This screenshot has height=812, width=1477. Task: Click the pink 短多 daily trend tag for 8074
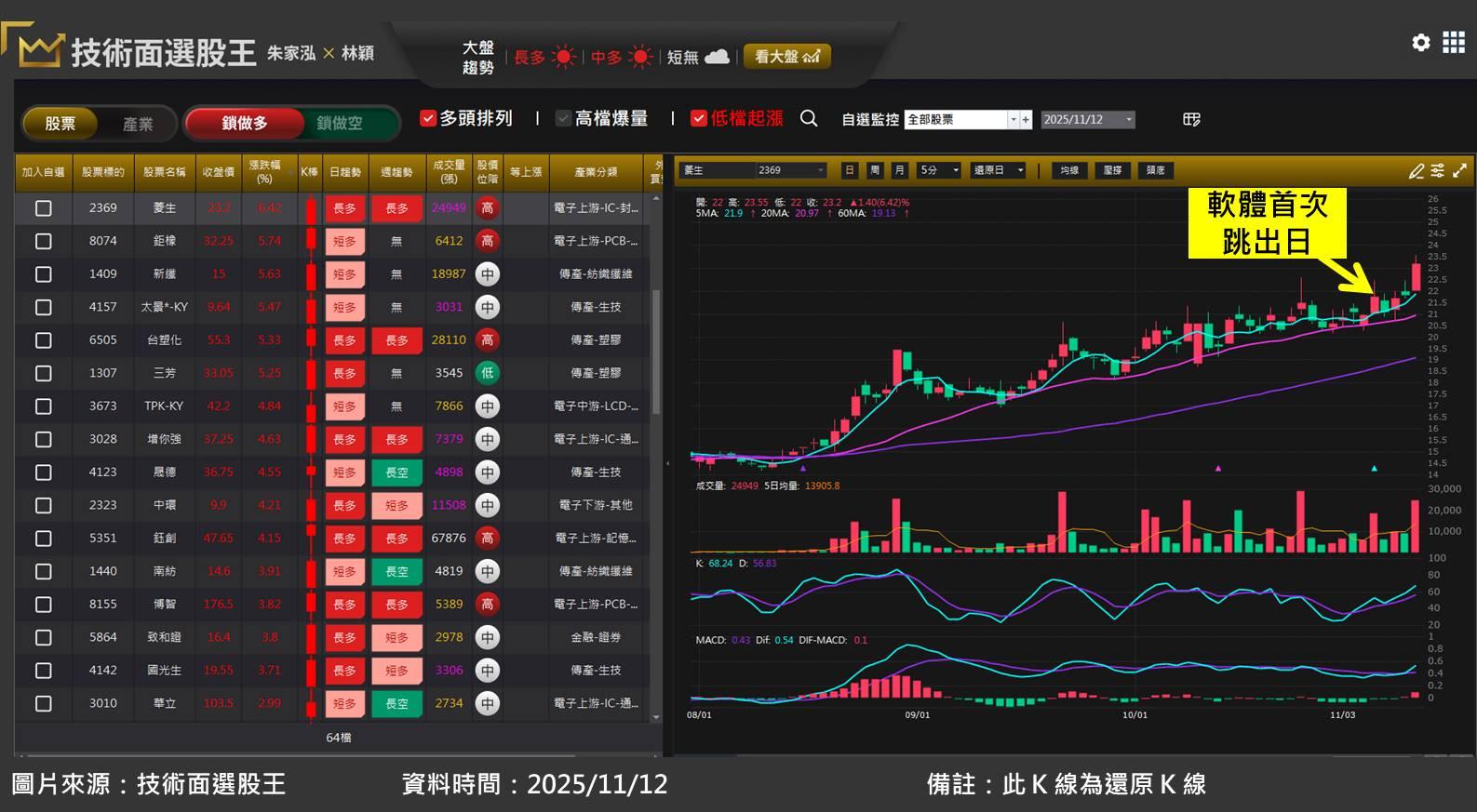[344, 241]
